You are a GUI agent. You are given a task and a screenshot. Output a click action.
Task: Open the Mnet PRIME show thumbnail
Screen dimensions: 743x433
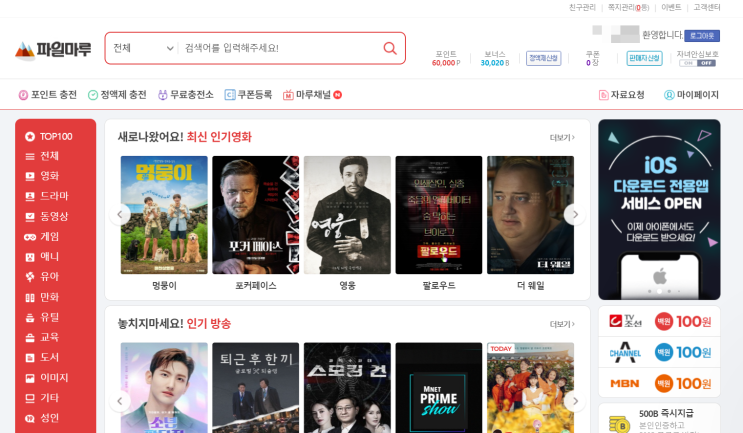[x=439, y=388]
